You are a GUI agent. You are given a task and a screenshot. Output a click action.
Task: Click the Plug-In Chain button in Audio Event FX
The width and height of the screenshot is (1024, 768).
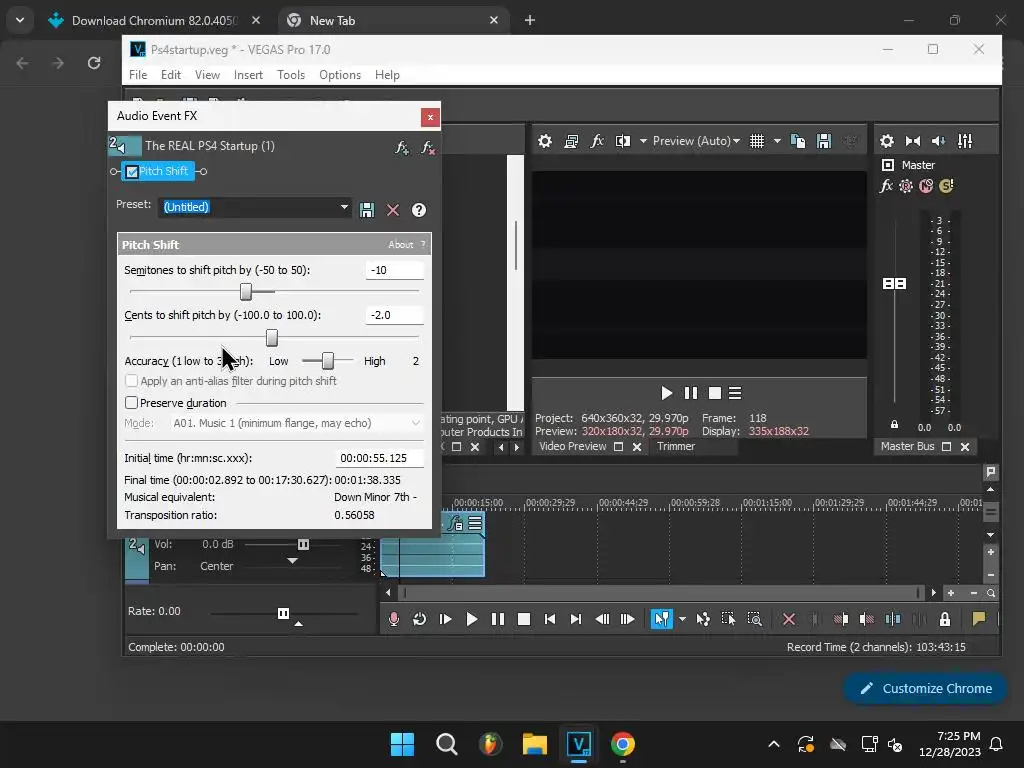(402, 148)
